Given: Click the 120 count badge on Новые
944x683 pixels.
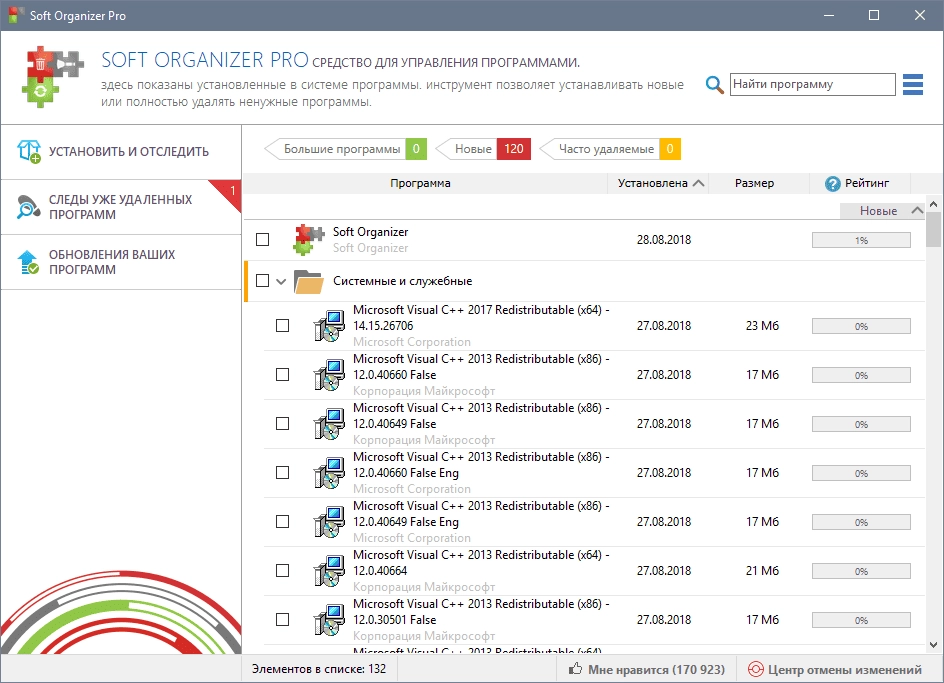Looking at the screenshot, I should (x=514, y=149).
